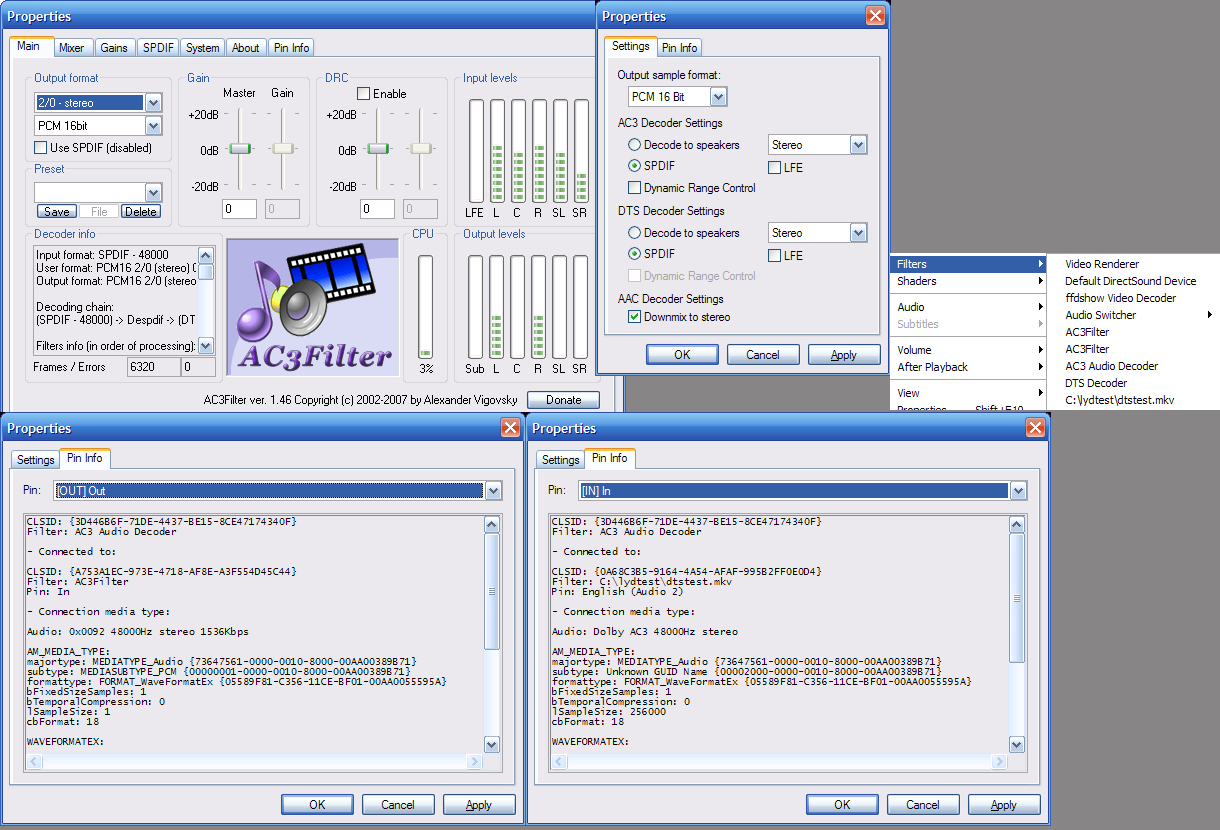Enable the DRC checkbox
The height and width of the screenshot is (830, 1220).
pyautogui.click(x=364, y=93)
